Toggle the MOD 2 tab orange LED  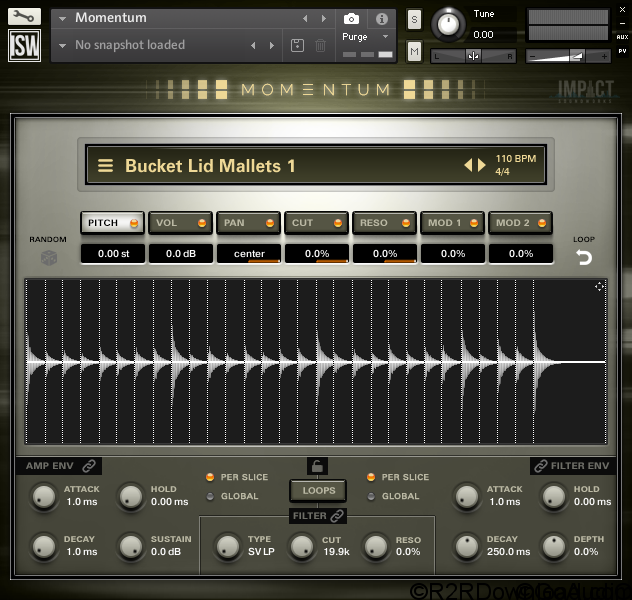(542, 223)
